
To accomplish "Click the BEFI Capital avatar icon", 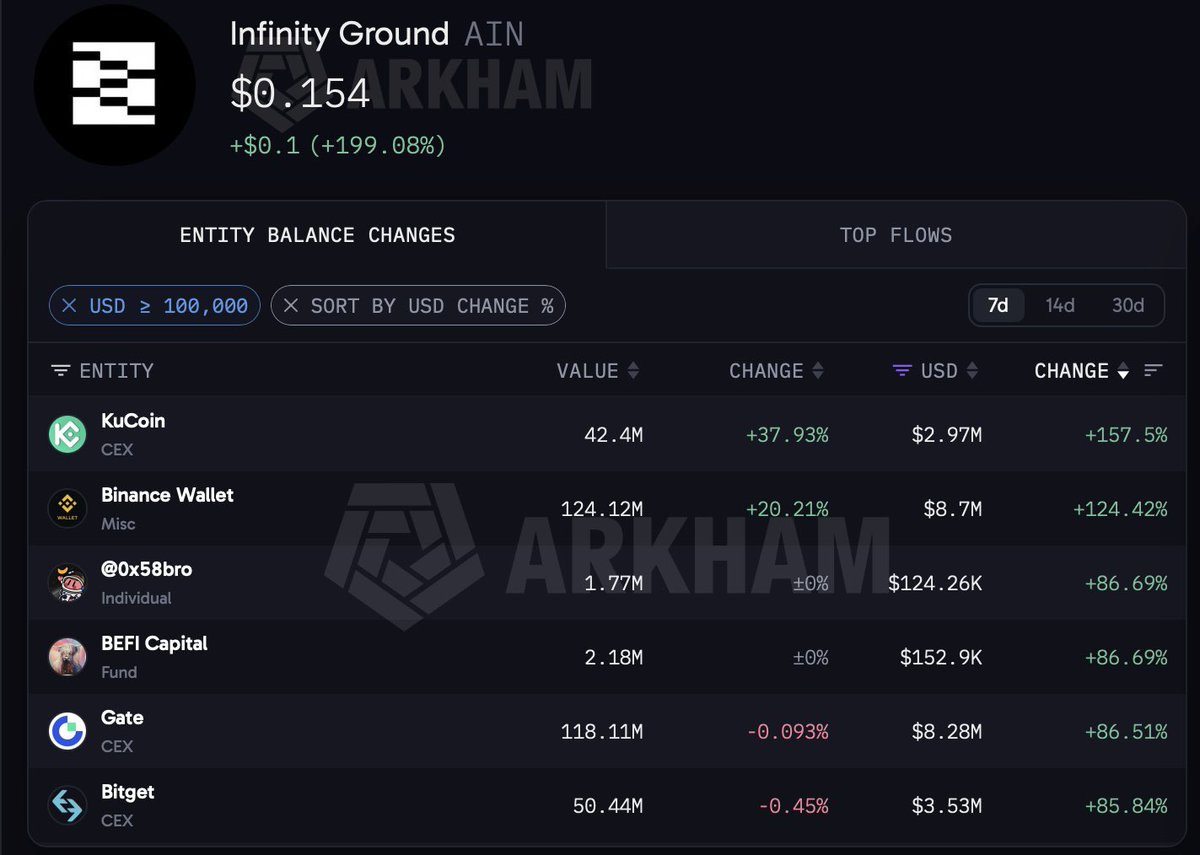I will tap(68, 657).
